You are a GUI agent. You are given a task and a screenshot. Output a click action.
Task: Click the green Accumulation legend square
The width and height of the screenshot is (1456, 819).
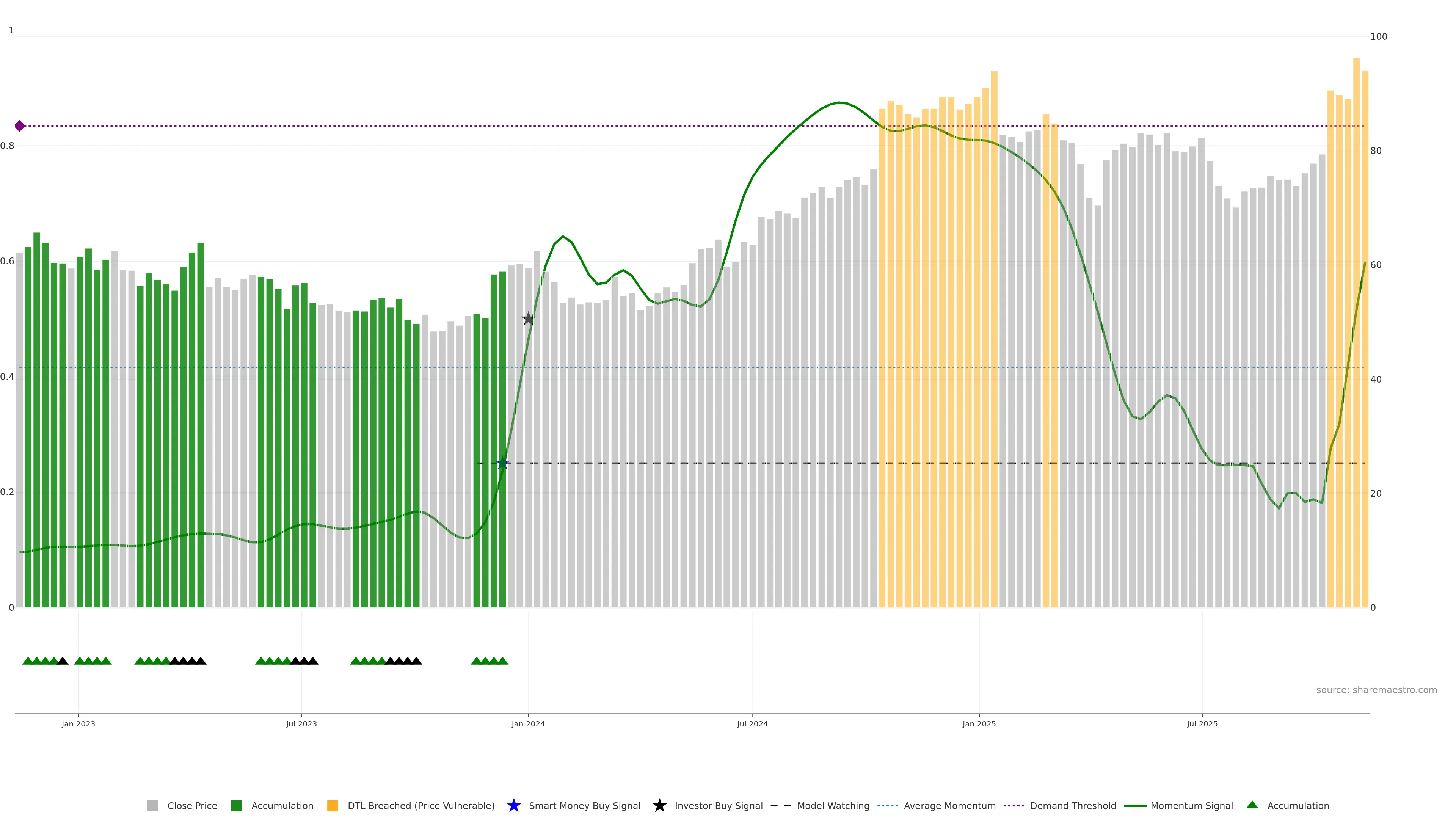click(236, 805)
